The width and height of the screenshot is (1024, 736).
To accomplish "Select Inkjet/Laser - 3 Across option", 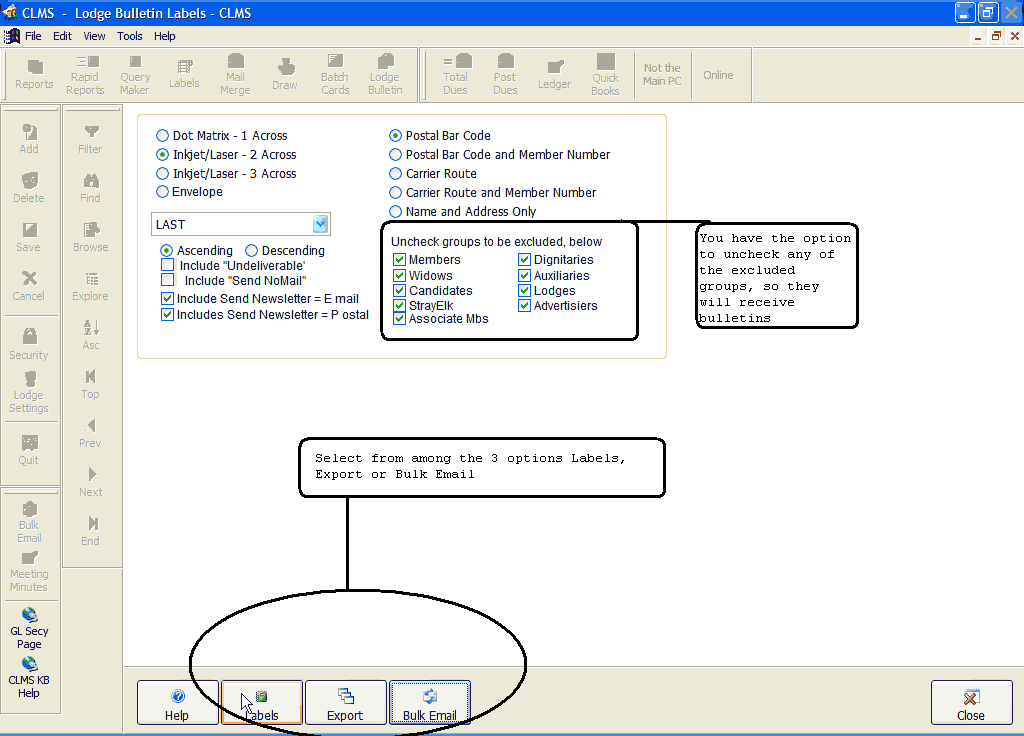I will pyautogui.click(x=163, y=174).
